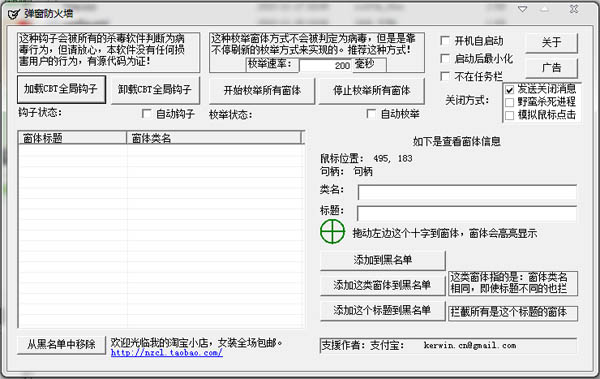Click the kerwin.cn@gmail.com email text
This screenshot has width=600, height=379.
pos(470,345)
